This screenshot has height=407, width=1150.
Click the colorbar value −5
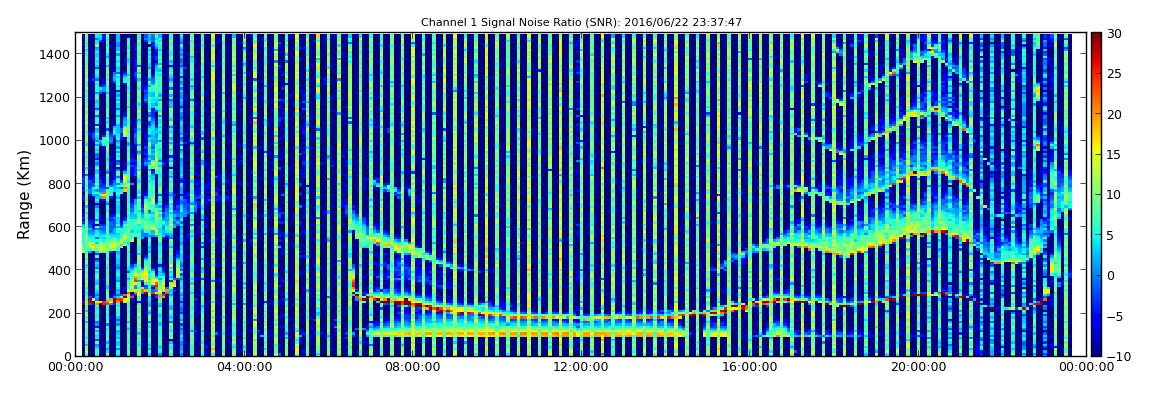click(1114, 316)
